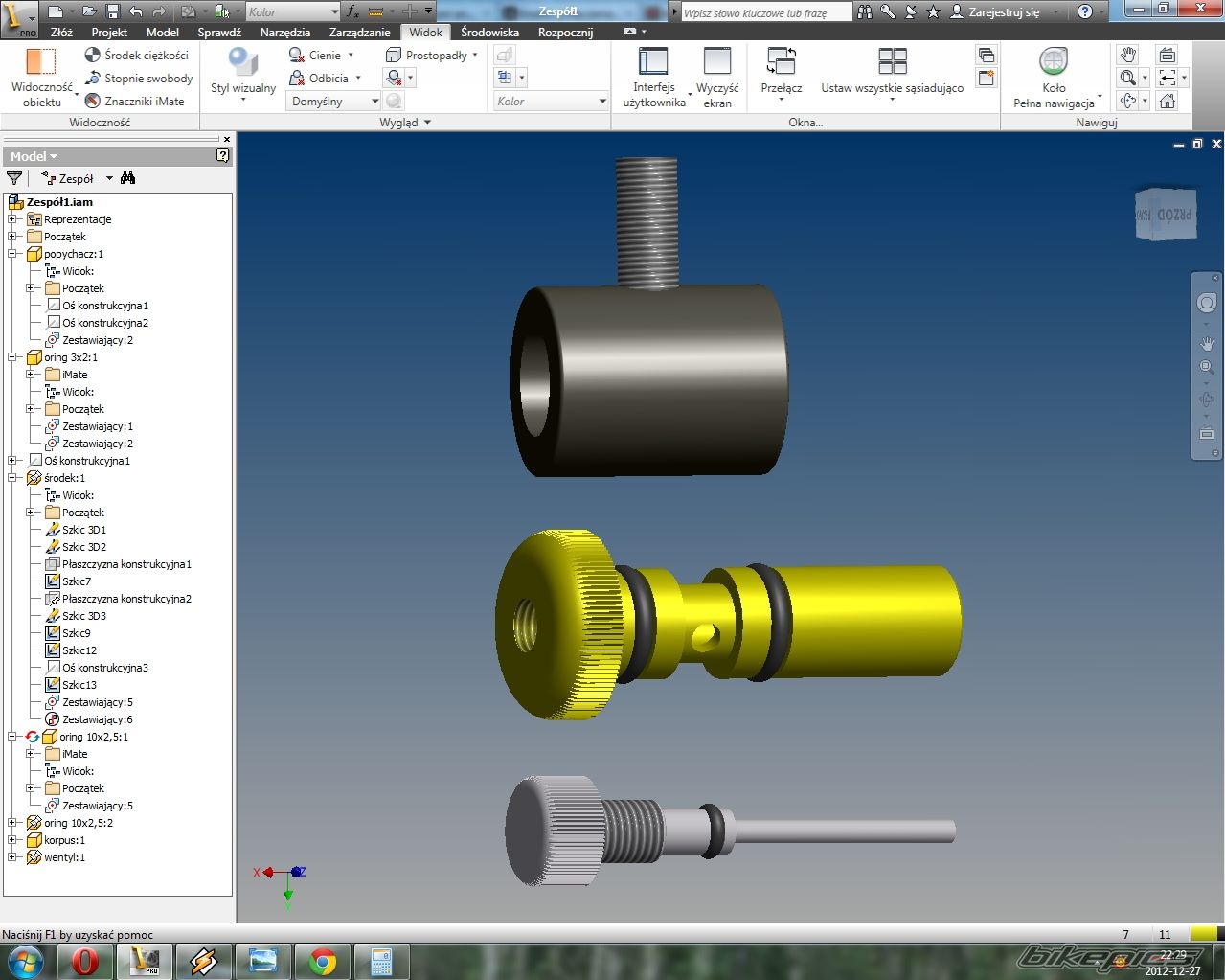The height and width of the screenshot is (980, 1225).
Task: Expand the Wygląd panel arrow
Action: point(427,123)
